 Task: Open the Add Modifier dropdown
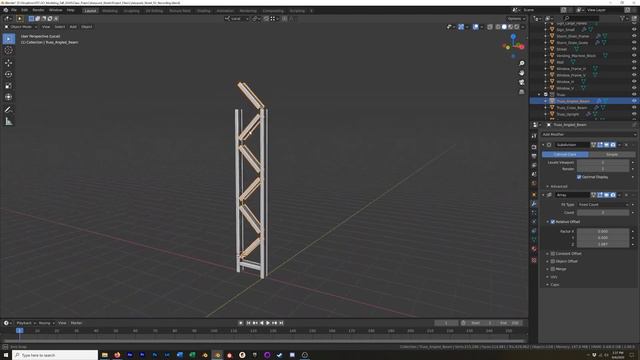coord(589,134)
